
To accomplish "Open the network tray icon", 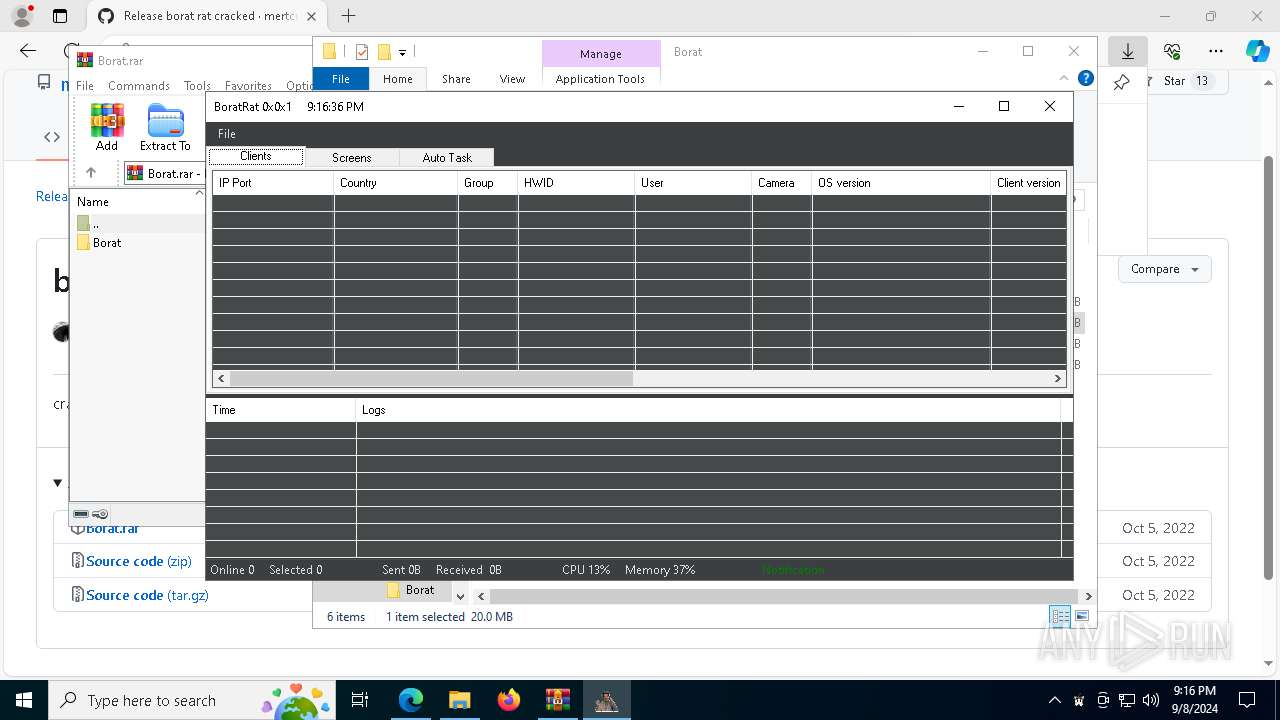I will (x=1127, y=700).
